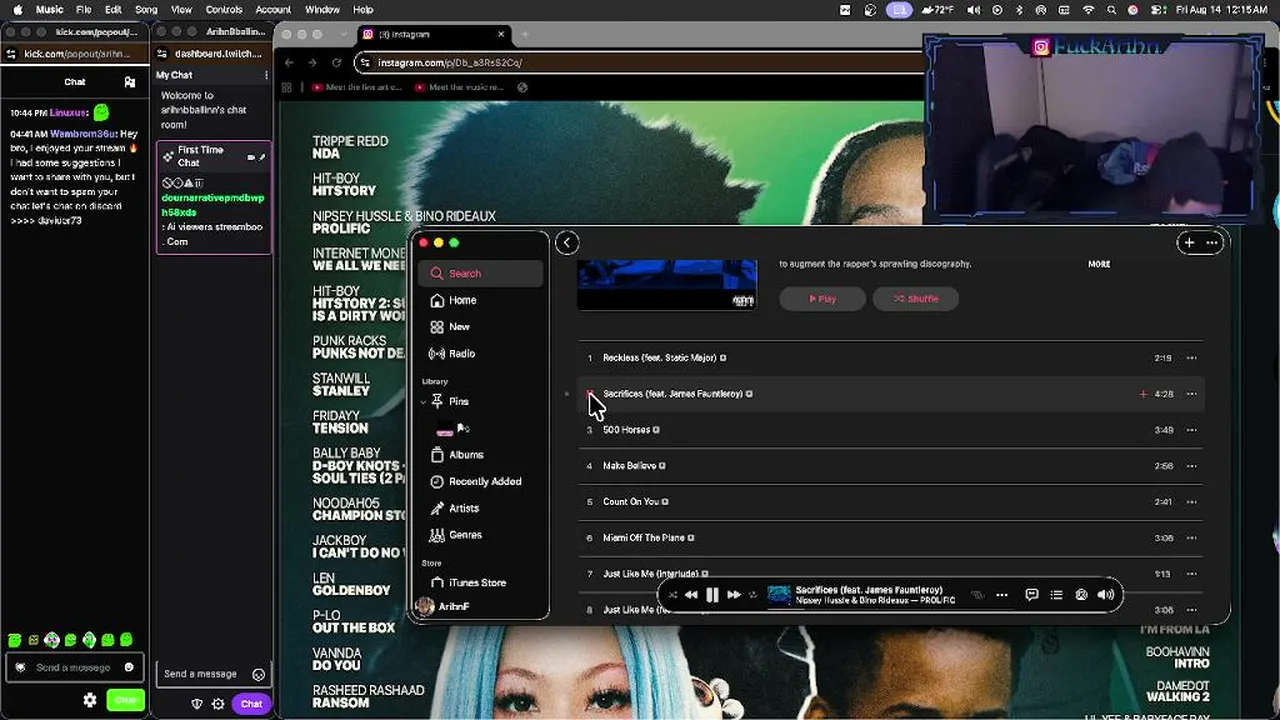
Task: Select the 500 Horses track
Action: pyautogui.click(x=891, y=430)
